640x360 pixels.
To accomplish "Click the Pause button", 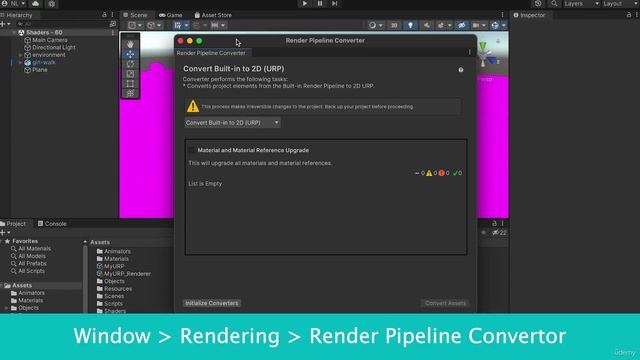I will point(320,3).
